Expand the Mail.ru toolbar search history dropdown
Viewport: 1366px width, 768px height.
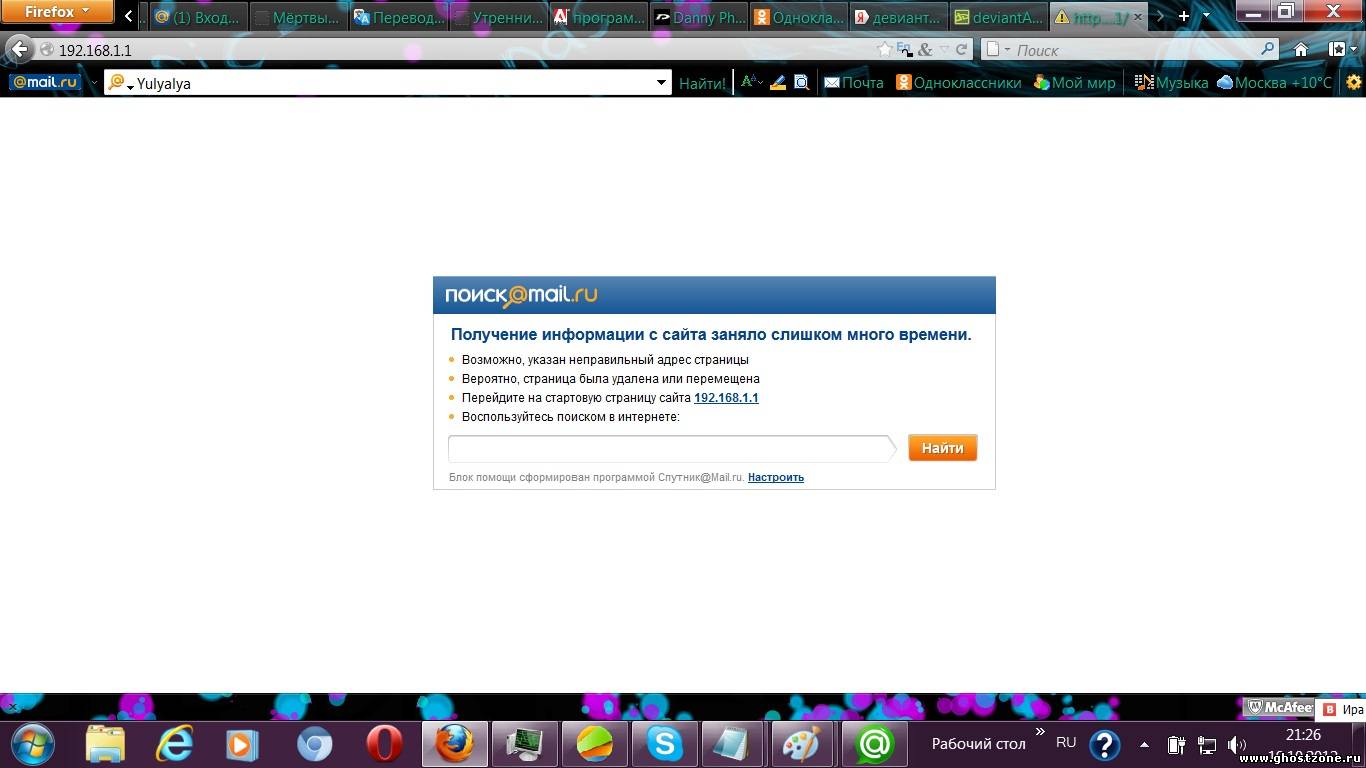(x=661, y=84)
